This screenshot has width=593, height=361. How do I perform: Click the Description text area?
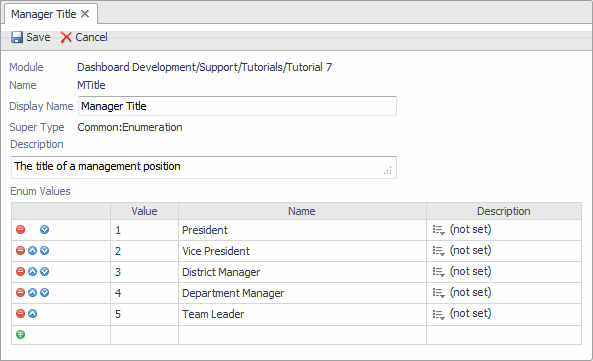pyautogui.click(x=204, y=167)
